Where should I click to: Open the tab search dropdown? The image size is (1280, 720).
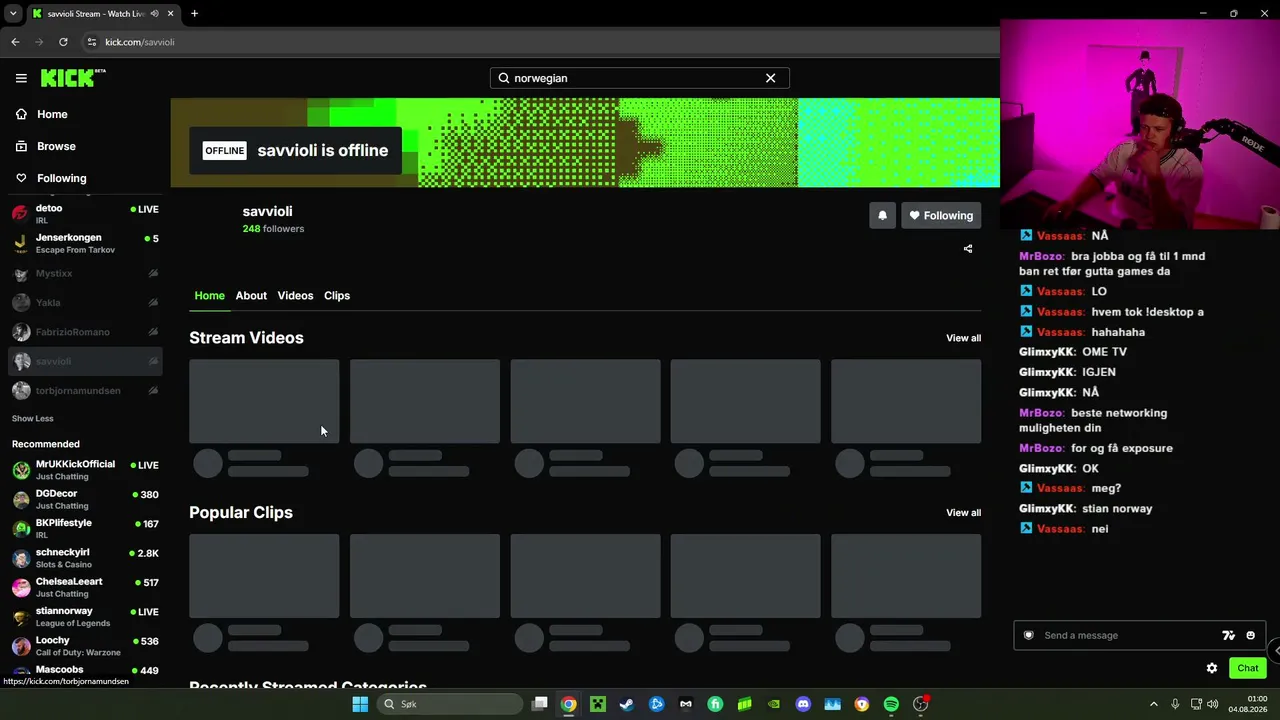coord(13,14)
